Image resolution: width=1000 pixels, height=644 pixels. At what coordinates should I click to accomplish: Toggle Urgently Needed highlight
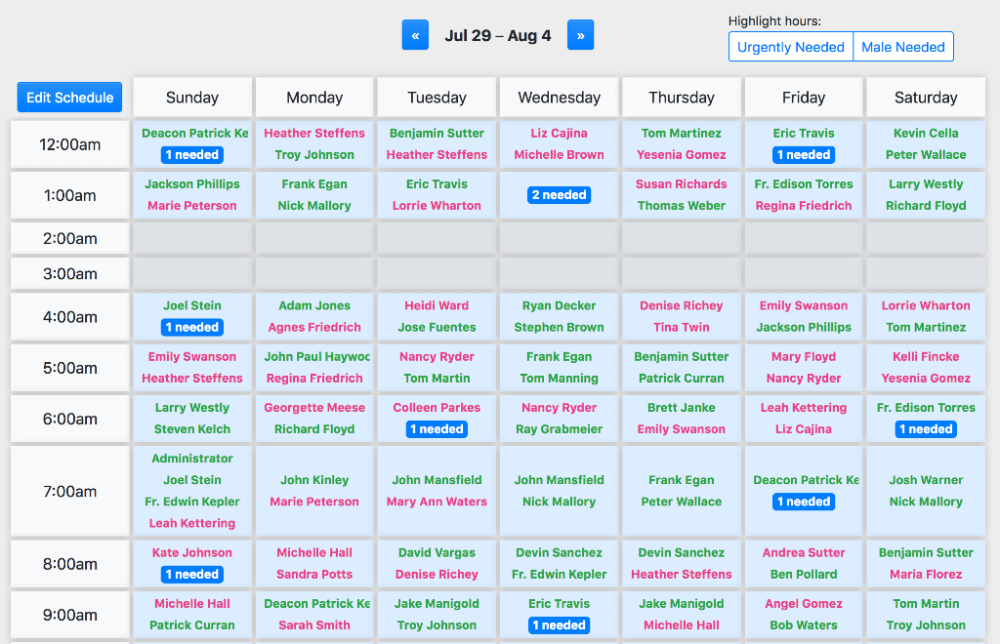coord(790,47)
